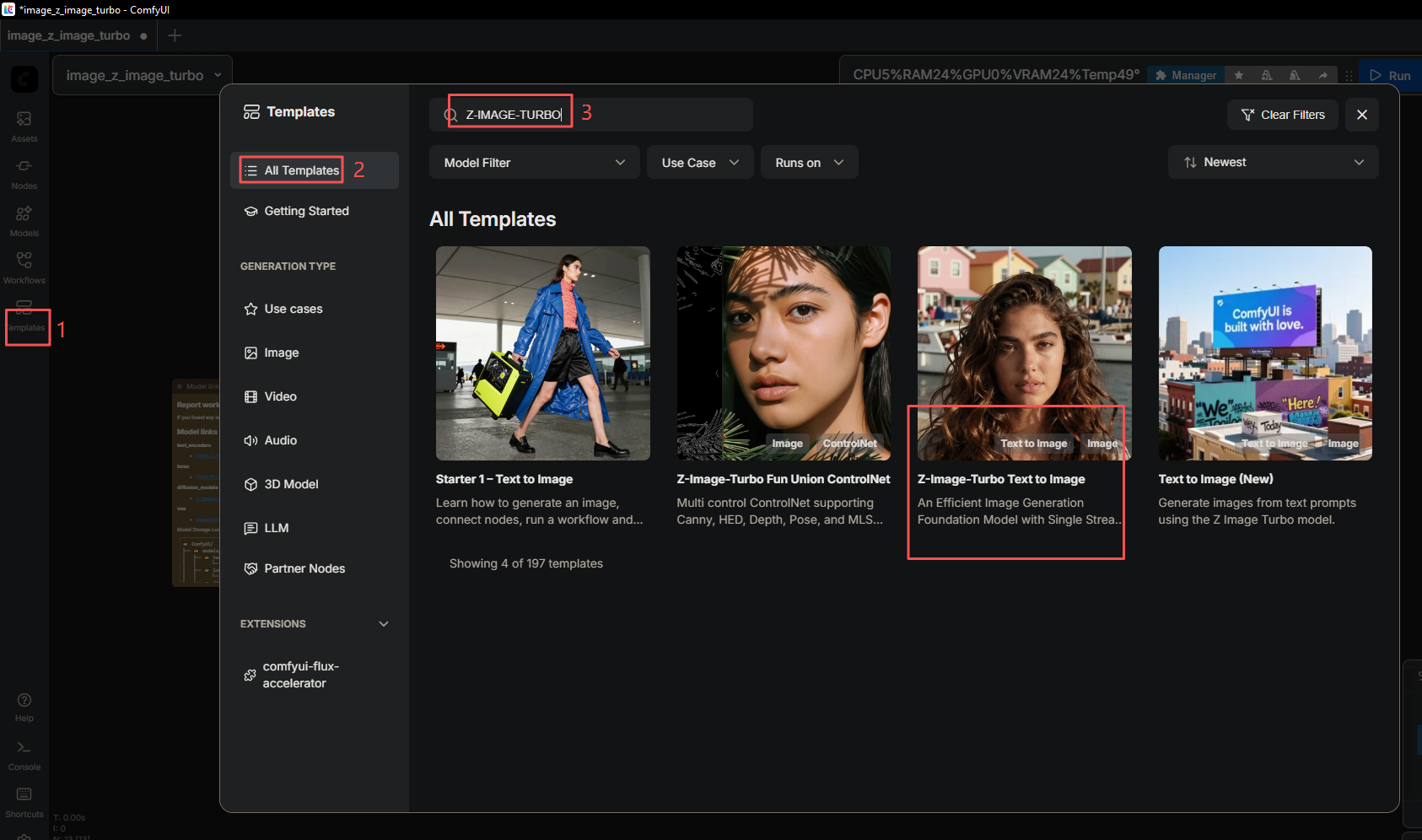
Task: Open the Newest sort dropdown
Action: (1274, 162)
